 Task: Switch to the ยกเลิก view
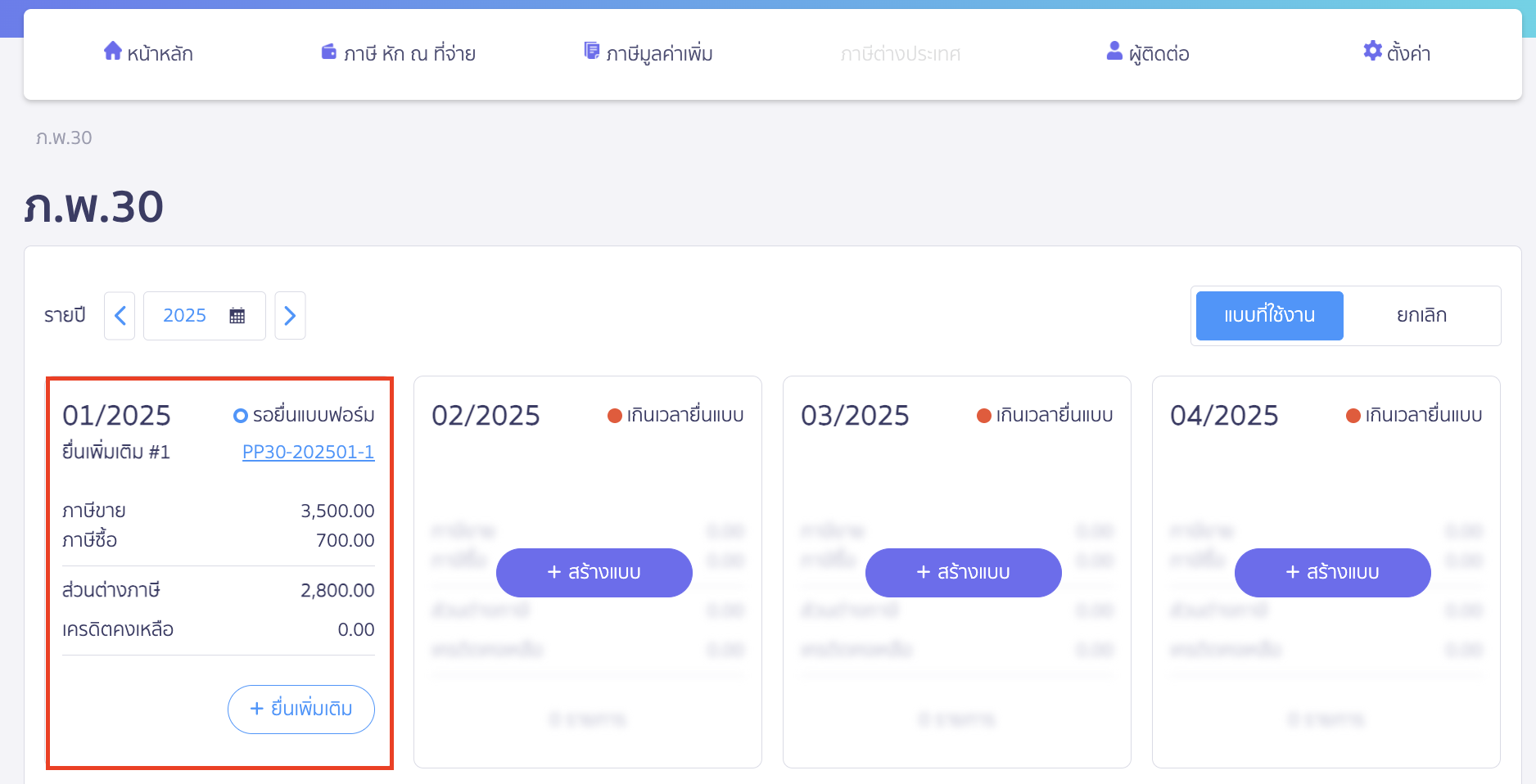coord(1421,316)
